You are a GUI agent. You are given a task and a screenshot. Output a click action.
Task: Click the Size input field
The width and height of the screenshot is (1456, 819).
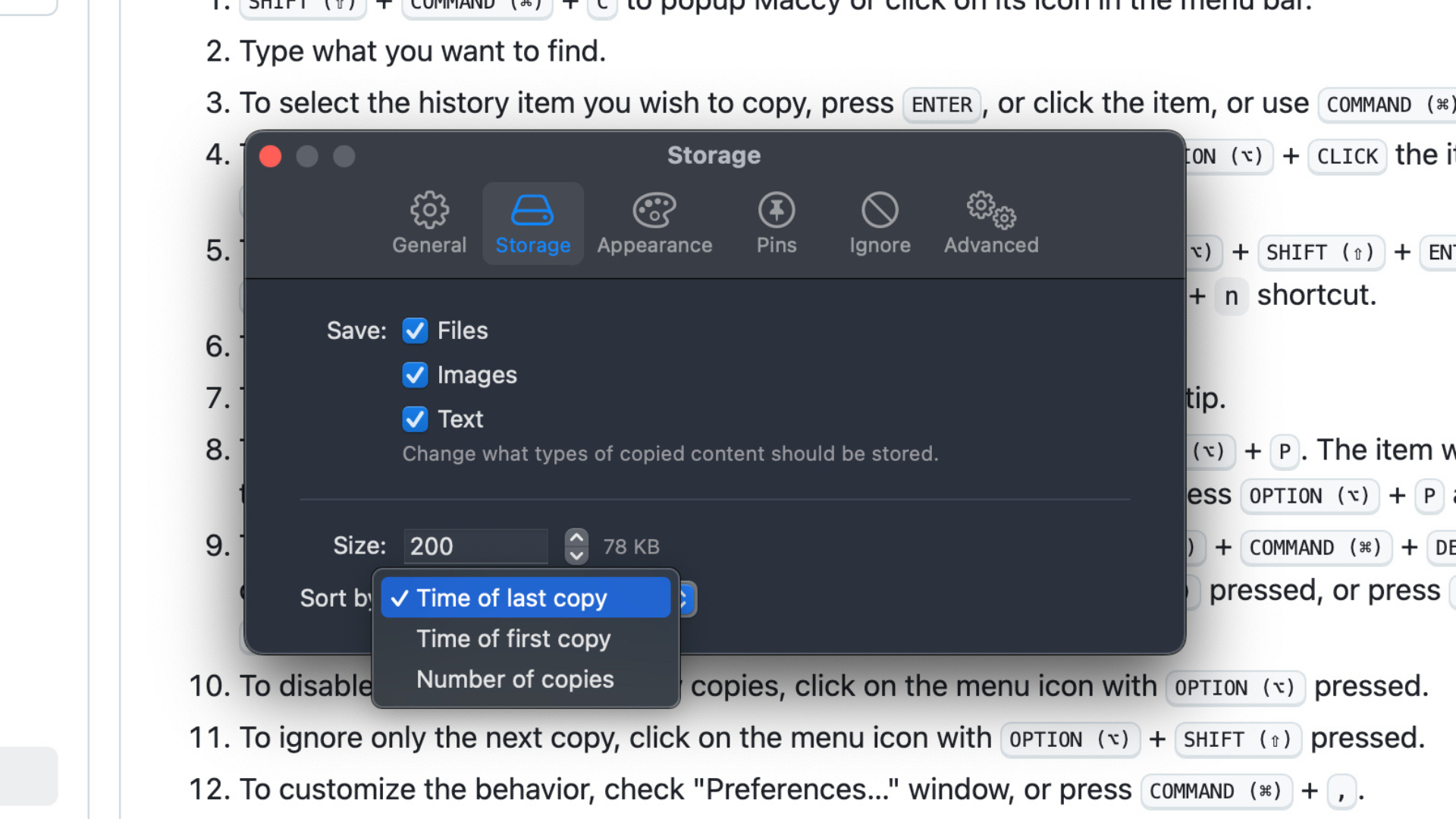(475, 546)
